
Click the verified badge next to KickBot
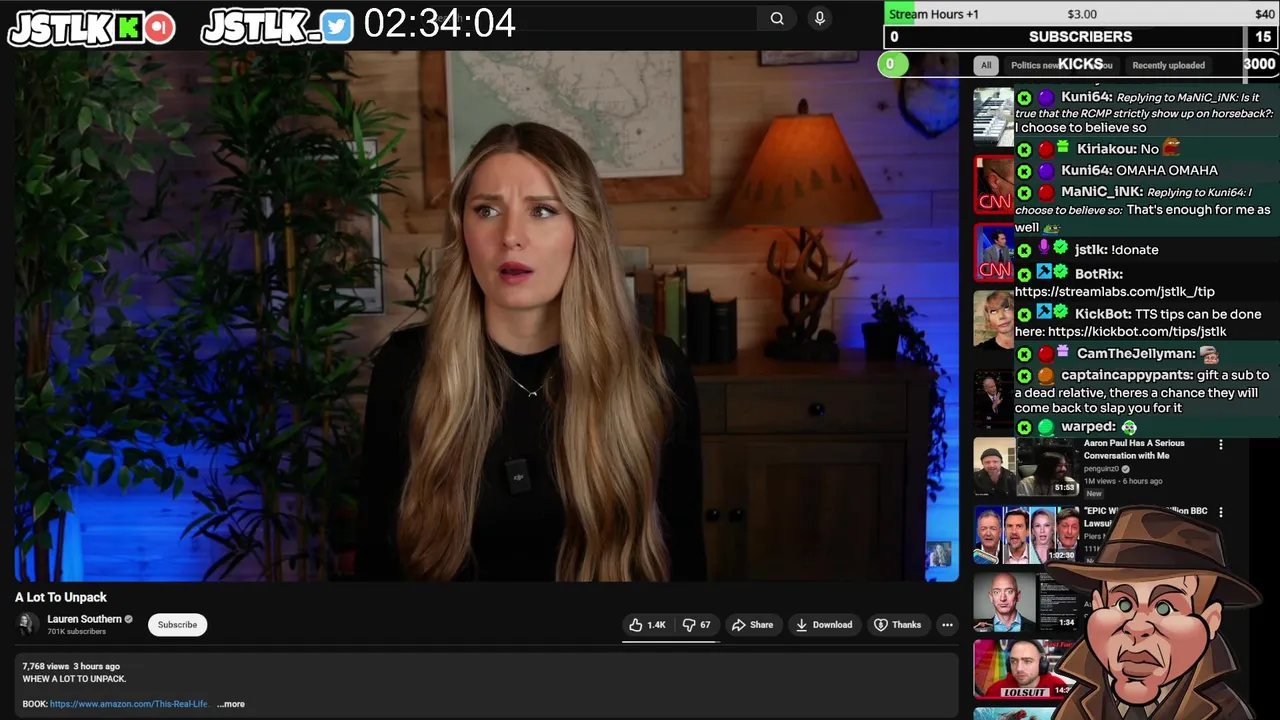[x=1060, y=313]
